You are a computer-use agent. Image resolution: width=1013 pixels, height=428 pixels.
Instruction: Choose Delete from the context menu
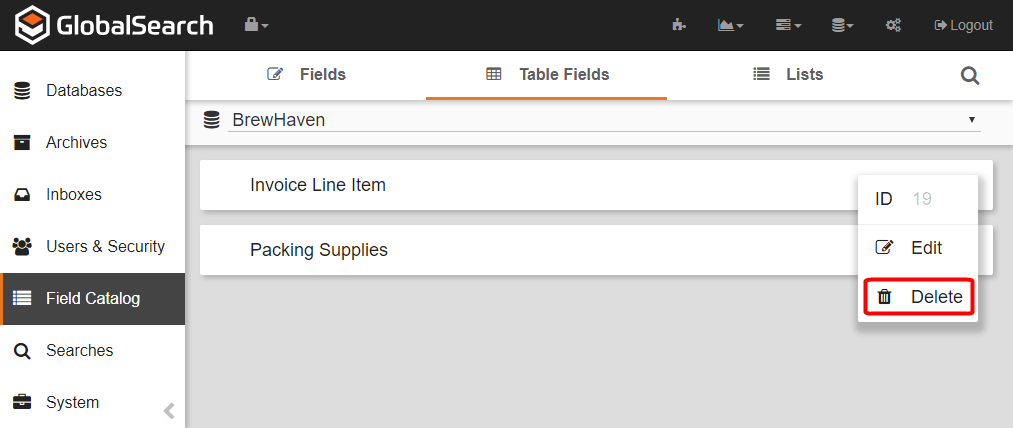(x=919, y=297)
